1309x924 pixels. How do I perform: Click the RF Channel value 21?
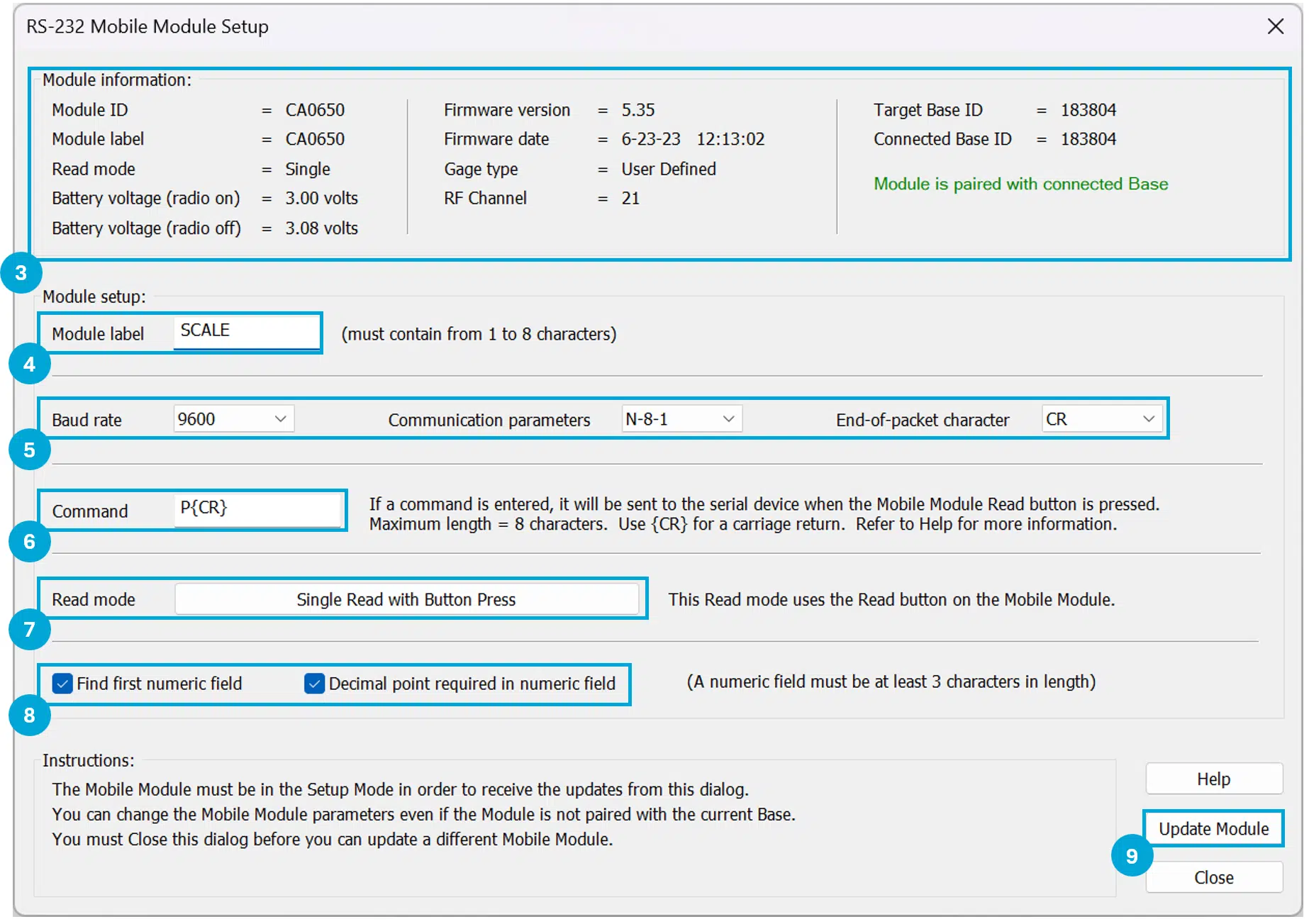630,198
